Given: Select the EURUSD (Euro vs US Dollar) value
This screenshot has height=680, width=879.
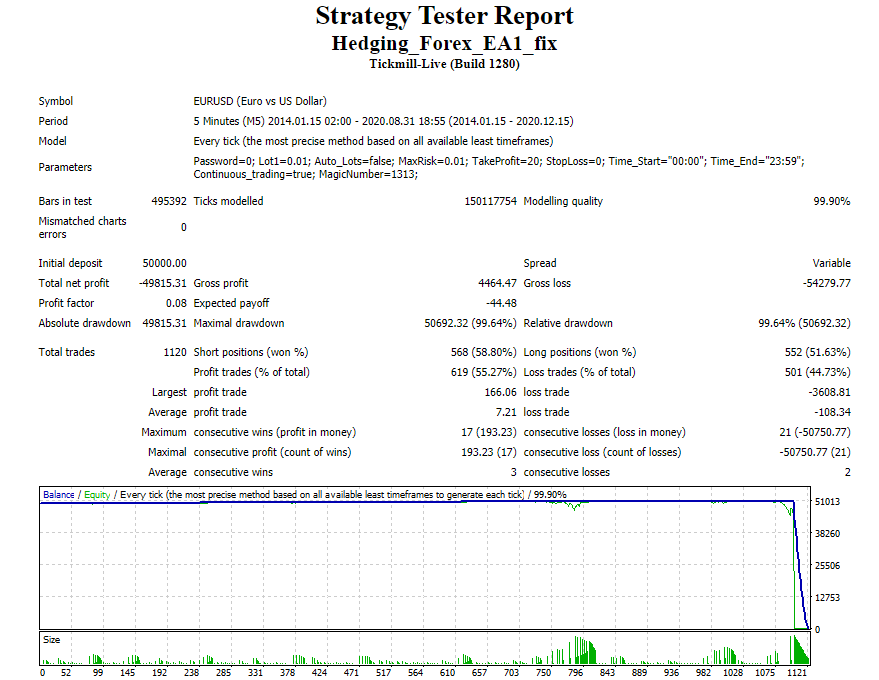Looking at the screenshot, I should (260, 101).
